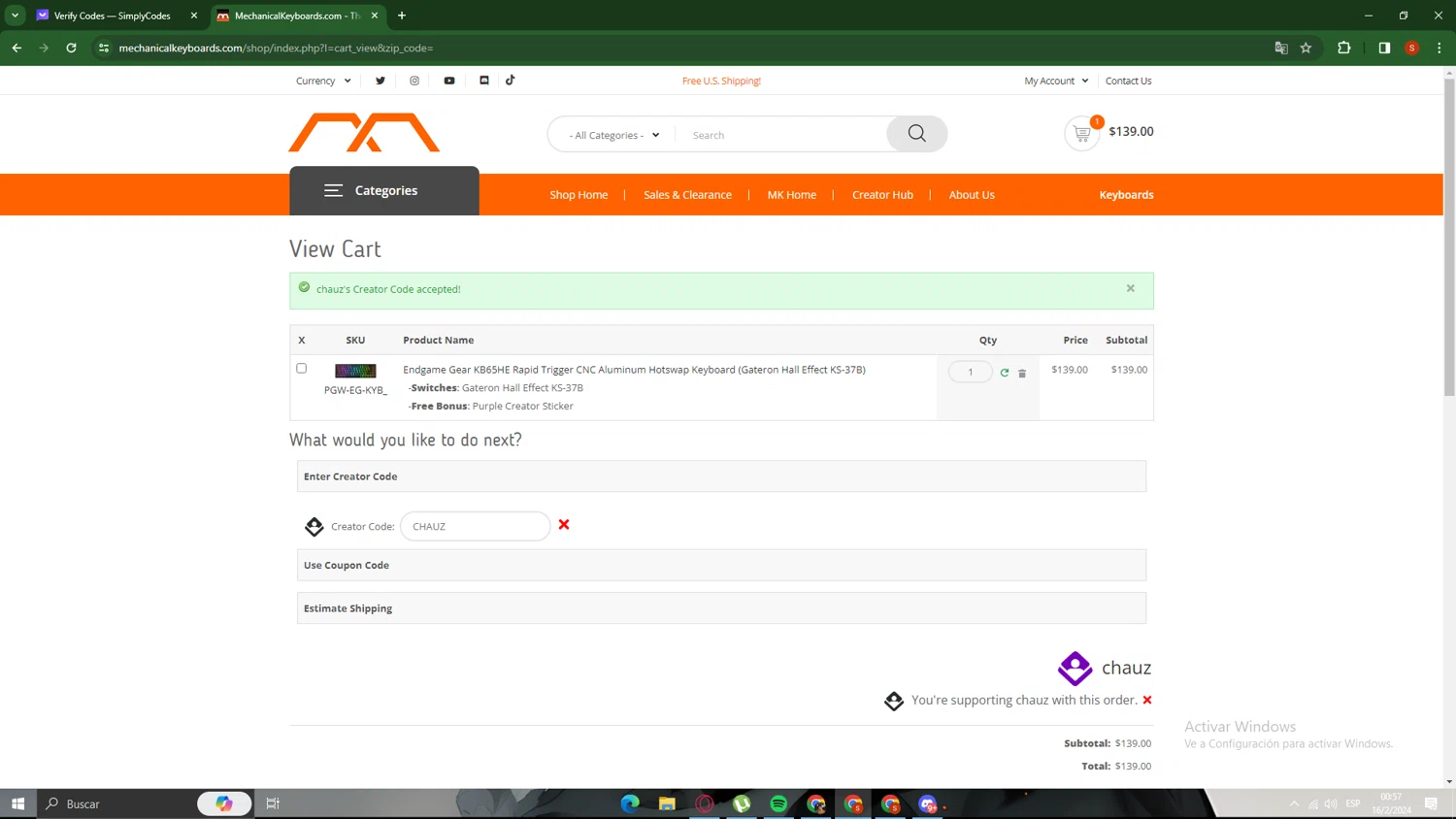The width and height of the screenshot is (1456, 819).
Task: Open the Chrome extensions puzzle icon
Action: tap(1344, 48)
